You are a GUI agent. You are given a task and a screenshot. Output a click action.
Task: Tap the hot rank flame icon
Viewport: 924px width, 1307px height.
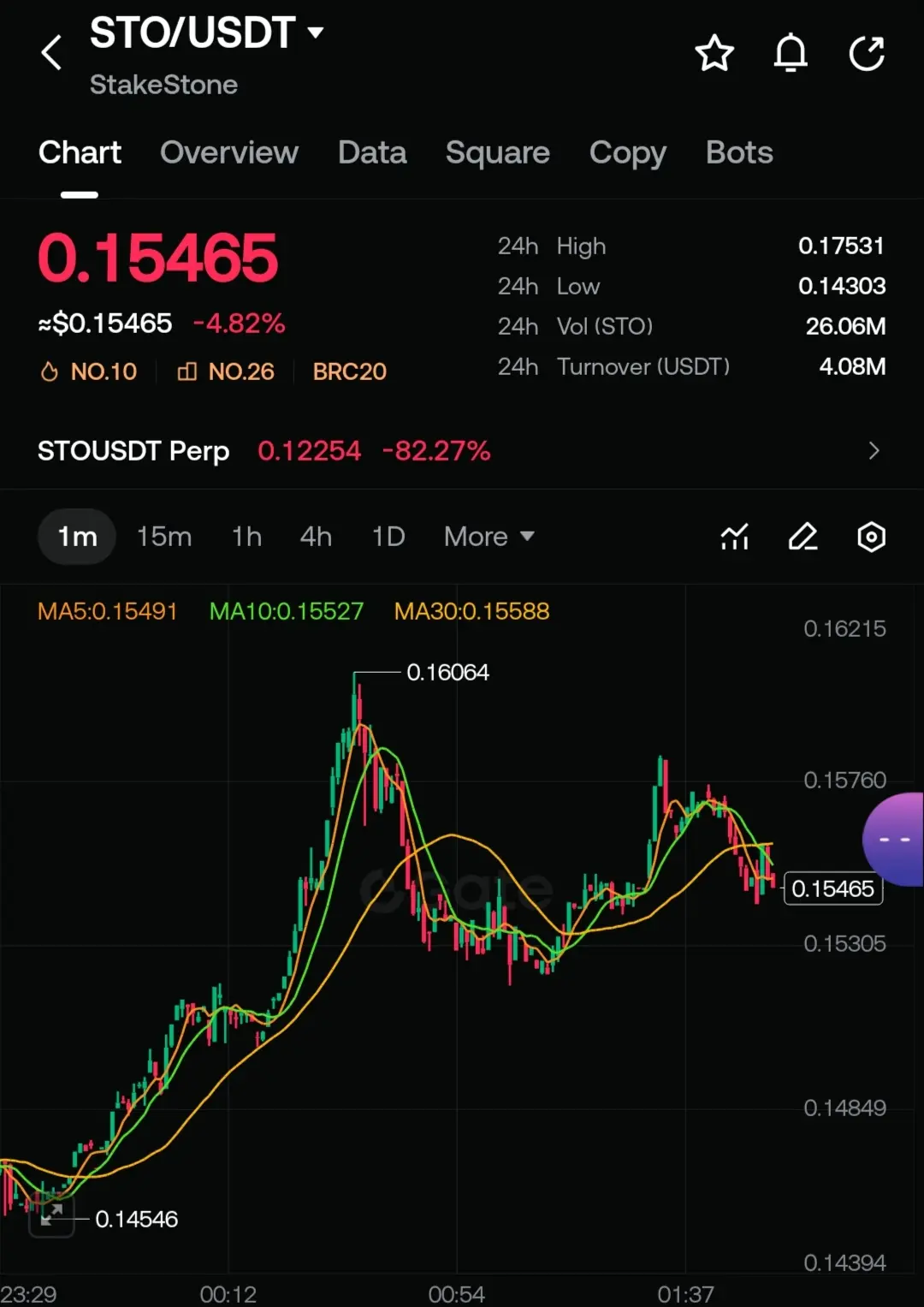[50, 371]
